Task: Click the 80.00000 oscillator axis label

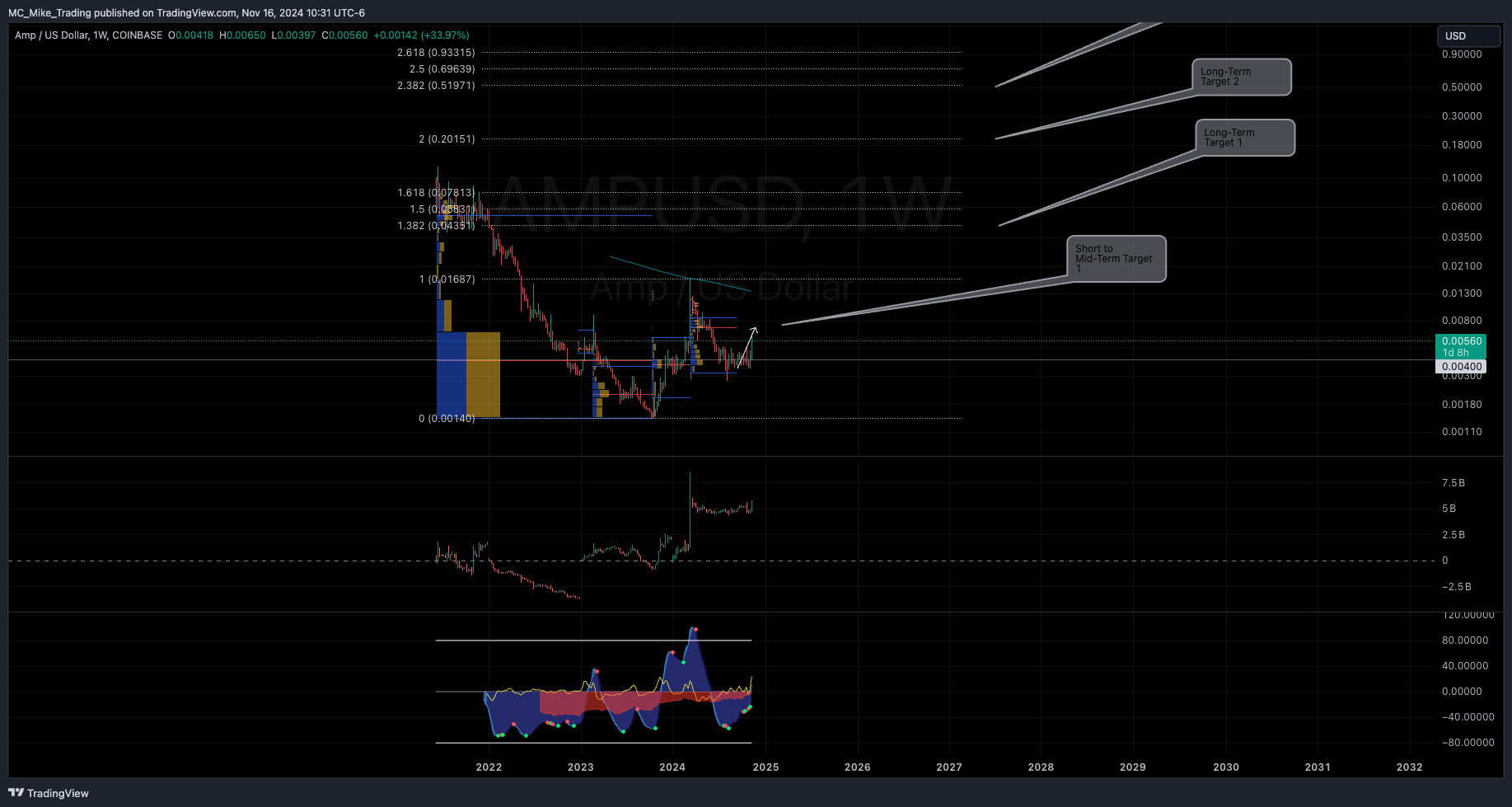Action: coord(1465,640)
